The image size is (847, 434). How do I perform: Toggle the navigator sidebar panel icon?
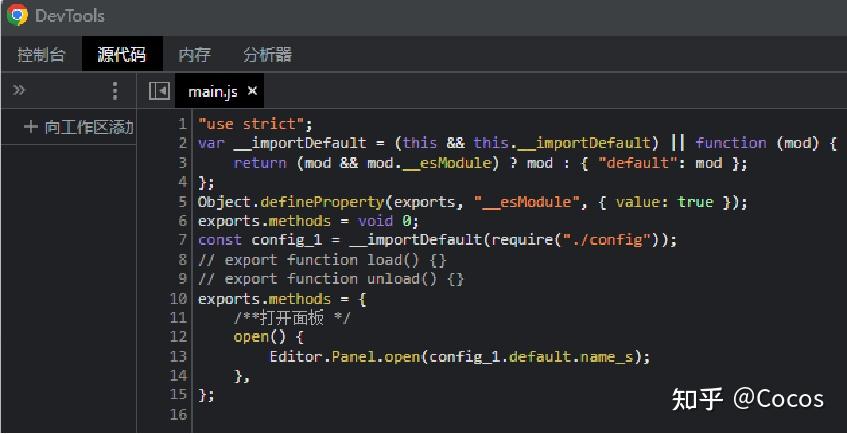pyautogui.click(x=159, y=91)
